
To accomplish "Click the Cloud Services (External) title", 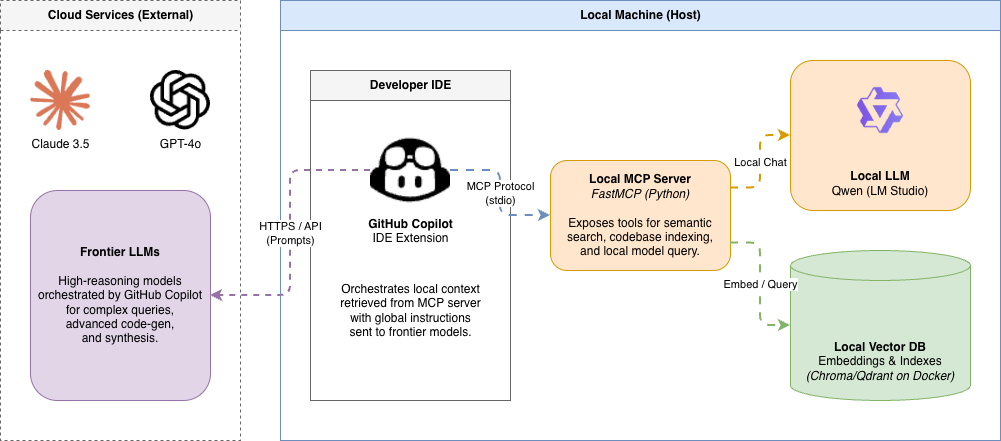I will pos(121,15).
